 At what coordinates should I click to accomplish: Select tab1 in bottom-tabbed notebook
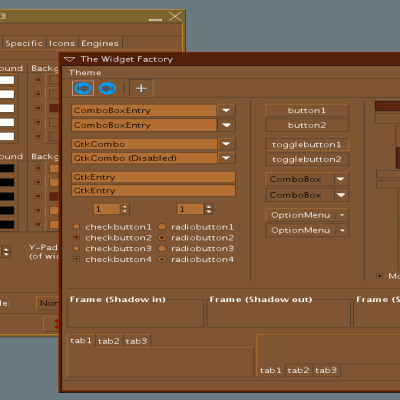tap(271, 370)
